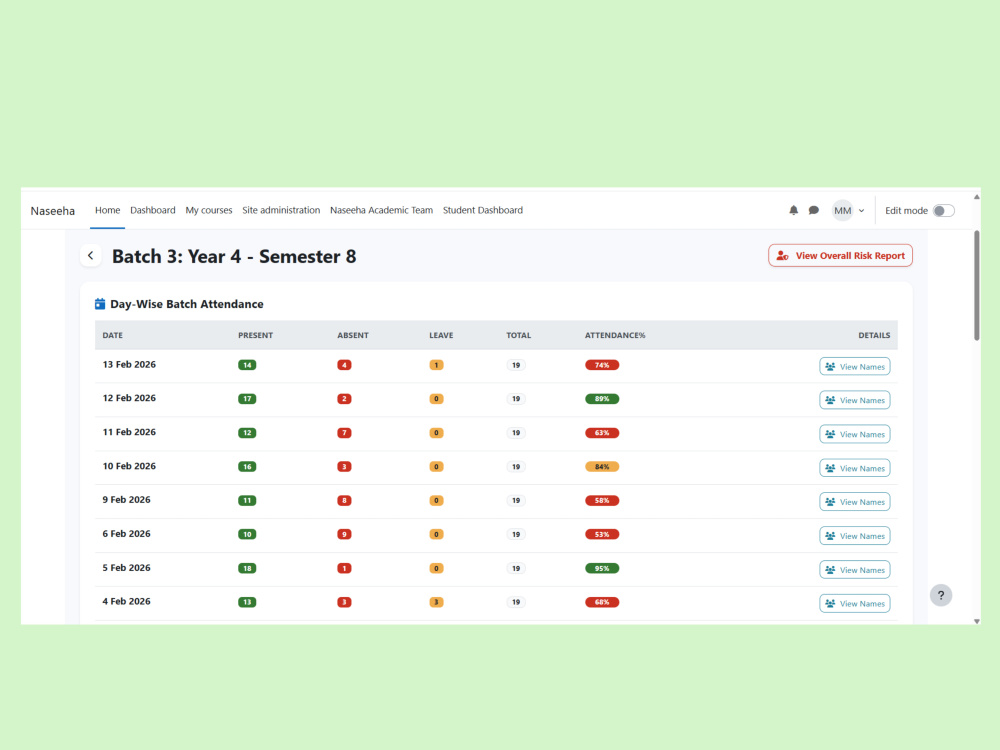View Names for 5 Feb 2026
1000x750 pixels.
[x=855, y=570]
